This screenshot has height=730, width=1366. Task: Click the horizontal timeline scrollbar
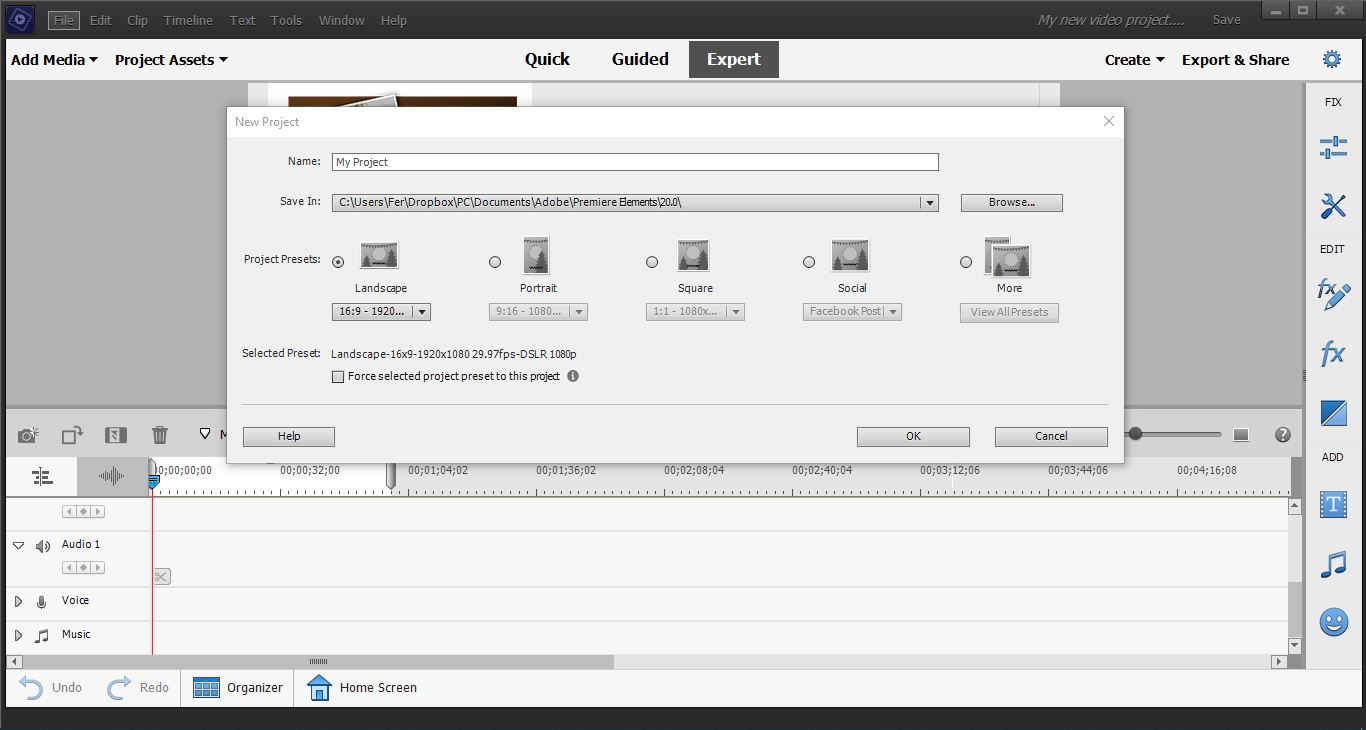coord(318,662)
